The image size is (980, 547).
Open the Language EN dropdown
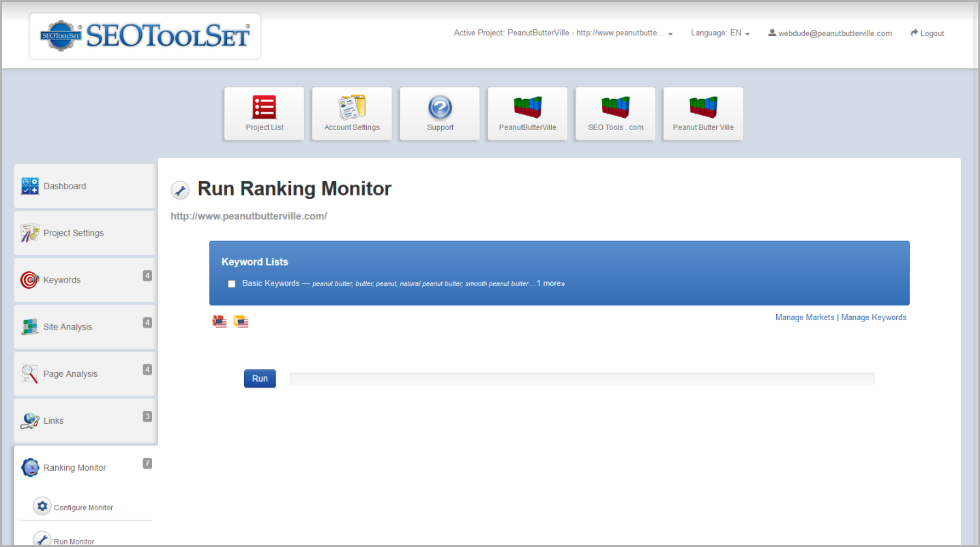[x=720, y=33]
